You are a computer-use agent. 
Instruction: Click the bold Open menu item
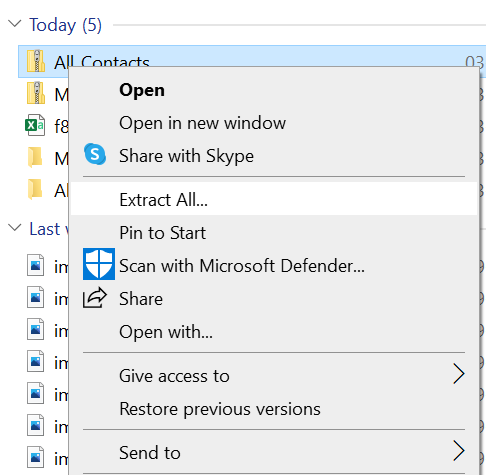click(x=142, y=90)
